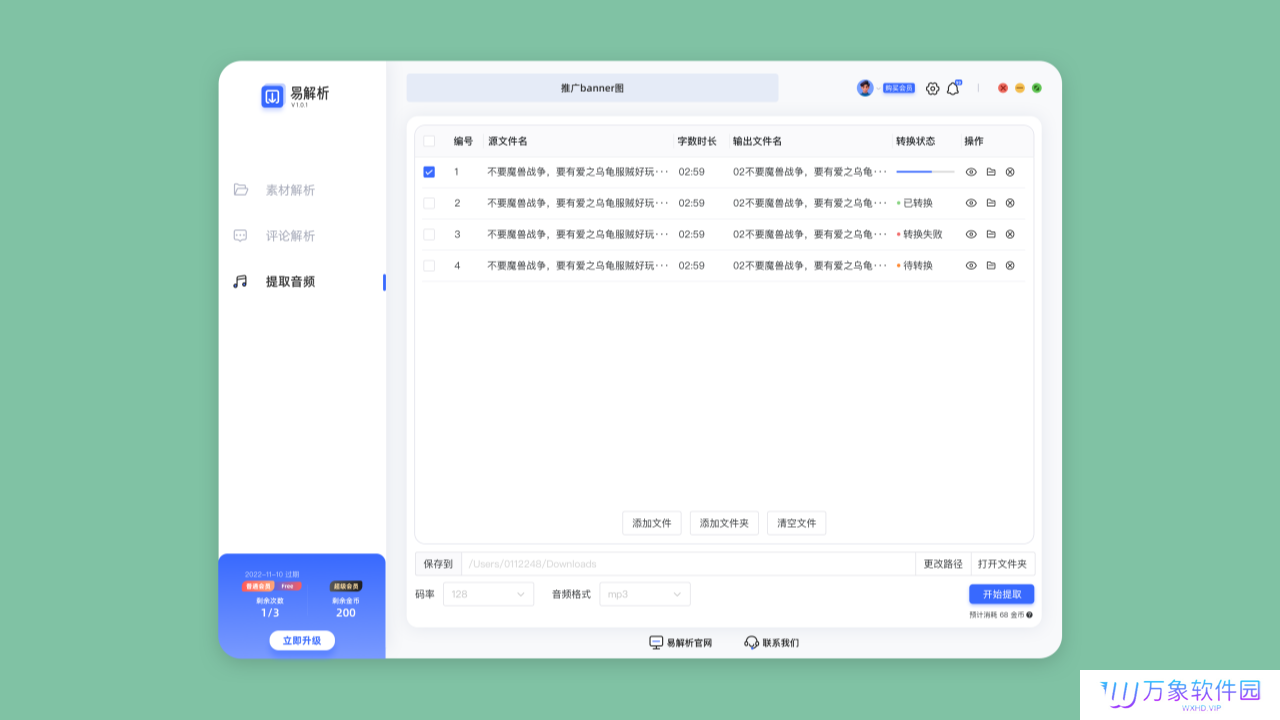Click the output file name in row 3
1280x720 pixels.
point(810,234)
